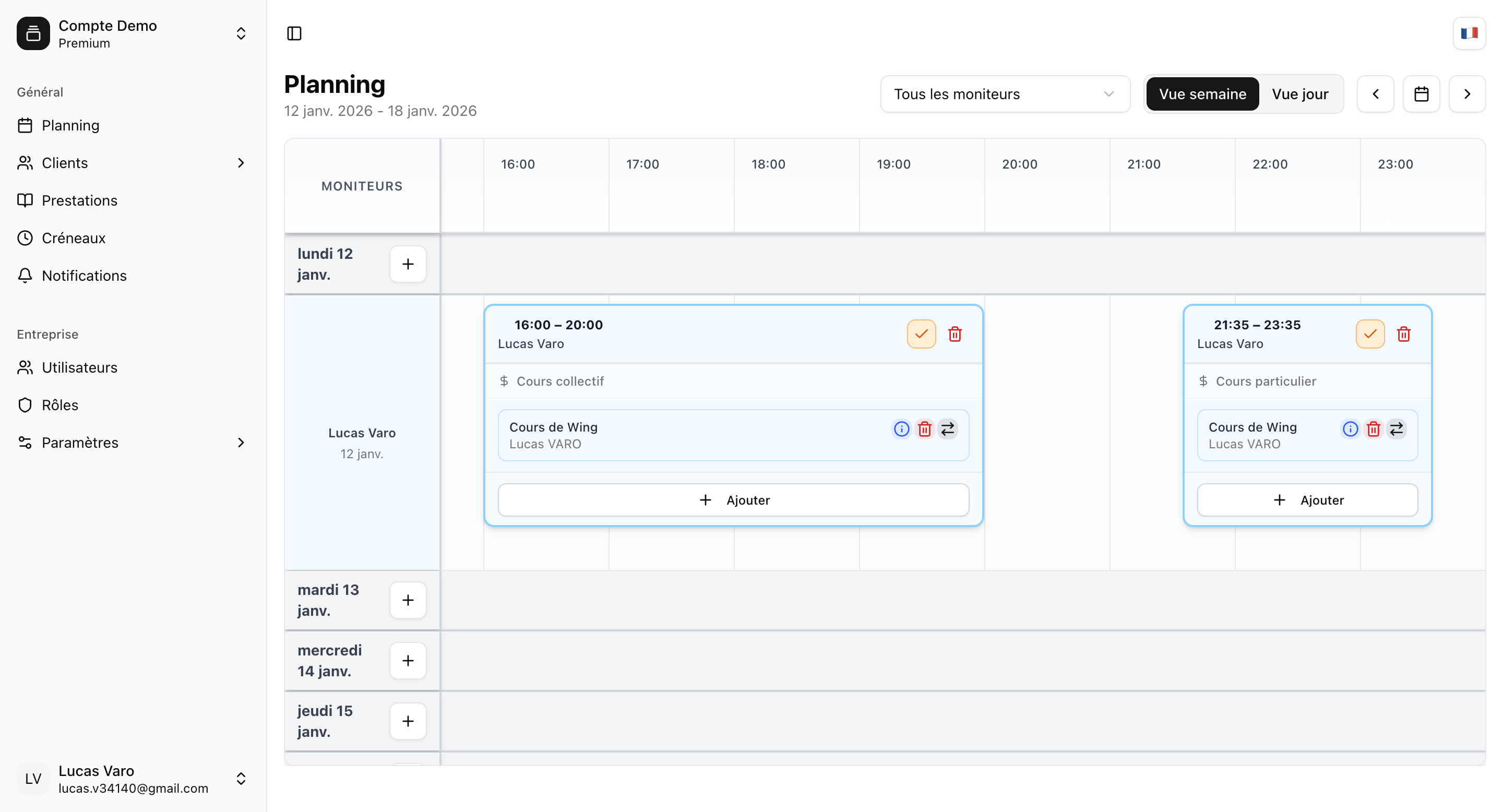Image resolution: width=1503 pixels, height=812 pixels.
Task: Open Prestations in the sidebar
Action: (x=79, y=201)
